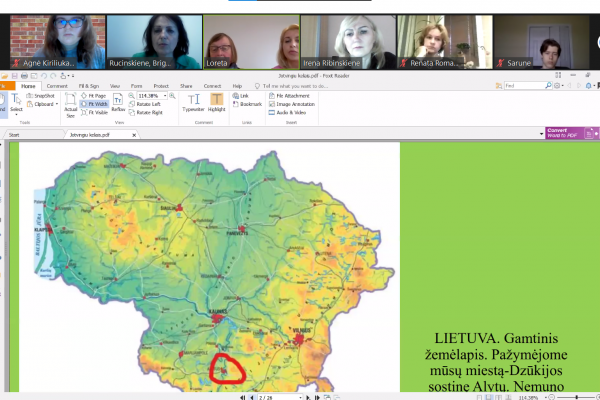Image resolution: width=600 pixels, height=400 pixels.
Task: Click the Convert Word to PDF banner
Action: pos(572,133)
